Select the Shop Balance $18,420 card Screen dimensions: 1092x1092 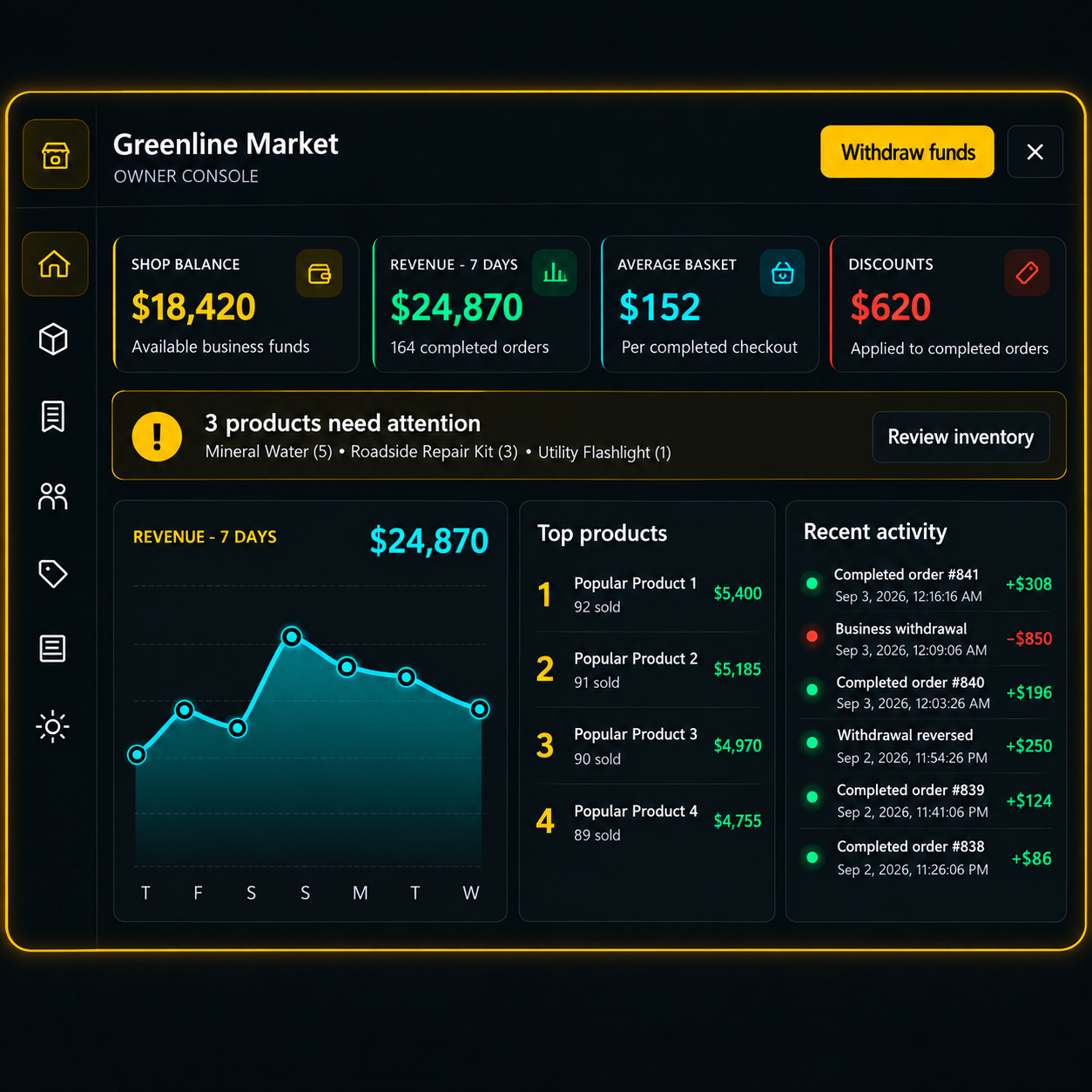tap(236, 305)
